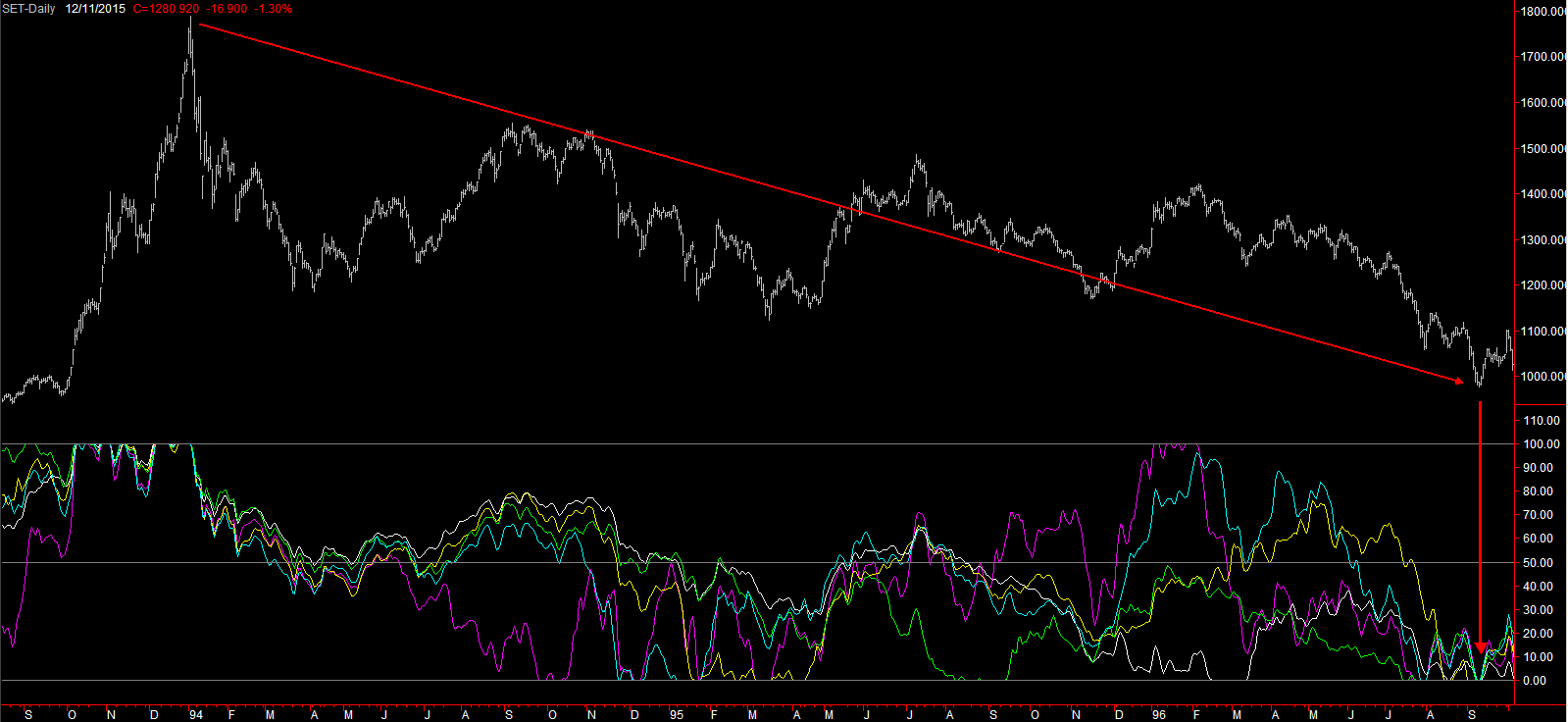Select the 12/11/2015 date label
The image size is (1568, 722).
click(95, 9)
